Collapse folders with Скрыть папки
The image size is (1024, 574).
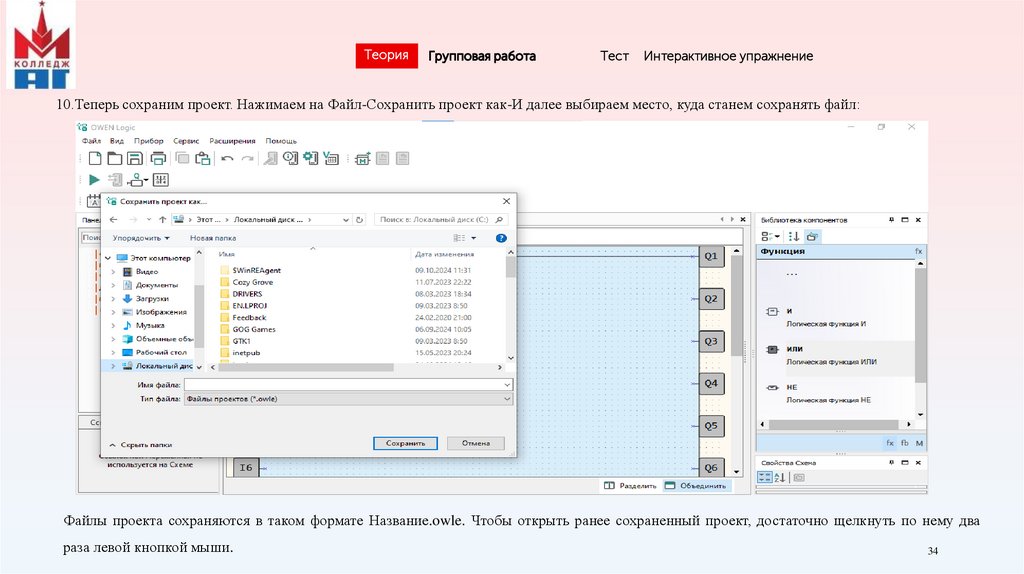[140, 445]
